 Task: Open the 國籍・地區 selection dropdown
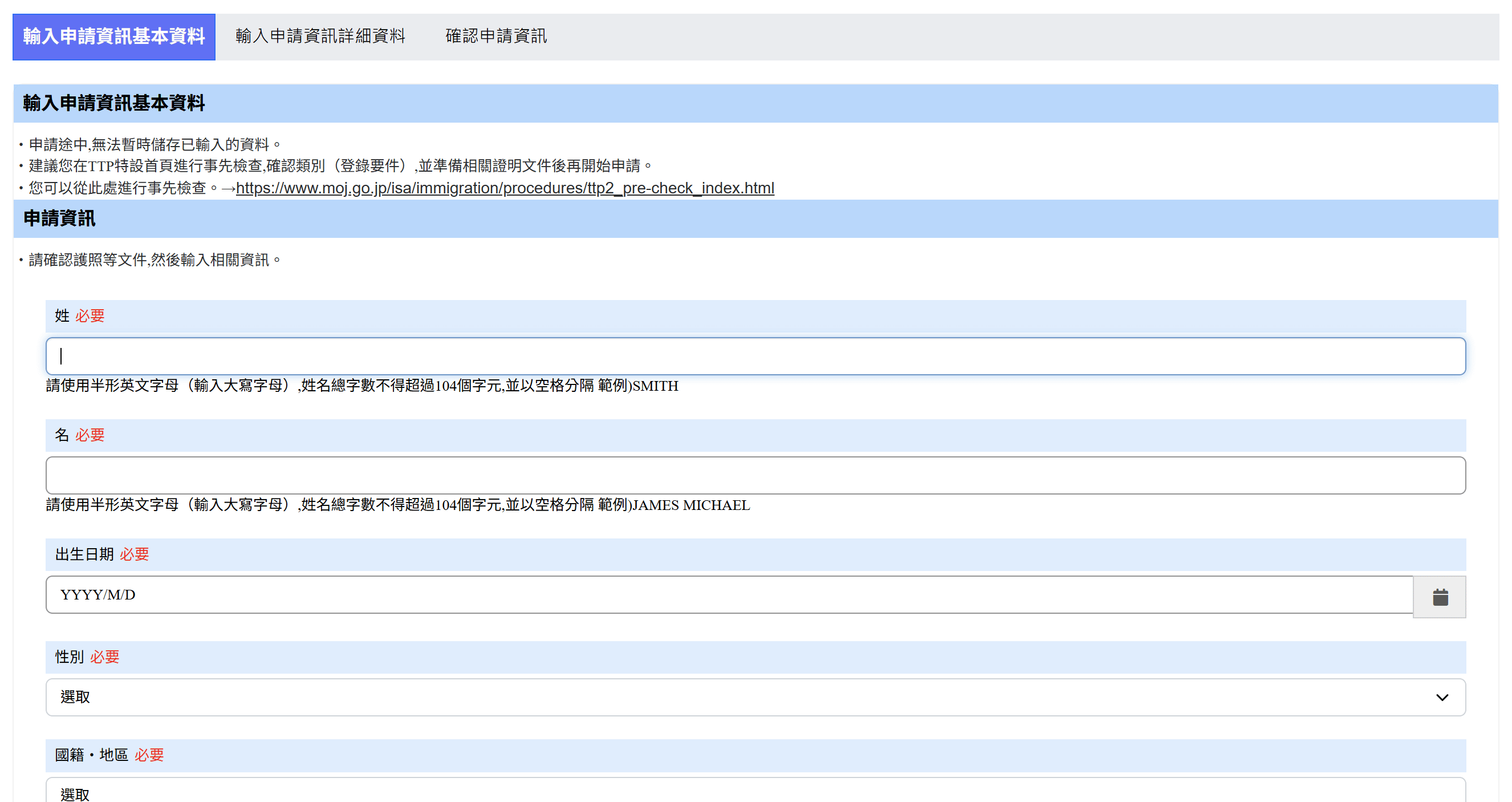755,792
